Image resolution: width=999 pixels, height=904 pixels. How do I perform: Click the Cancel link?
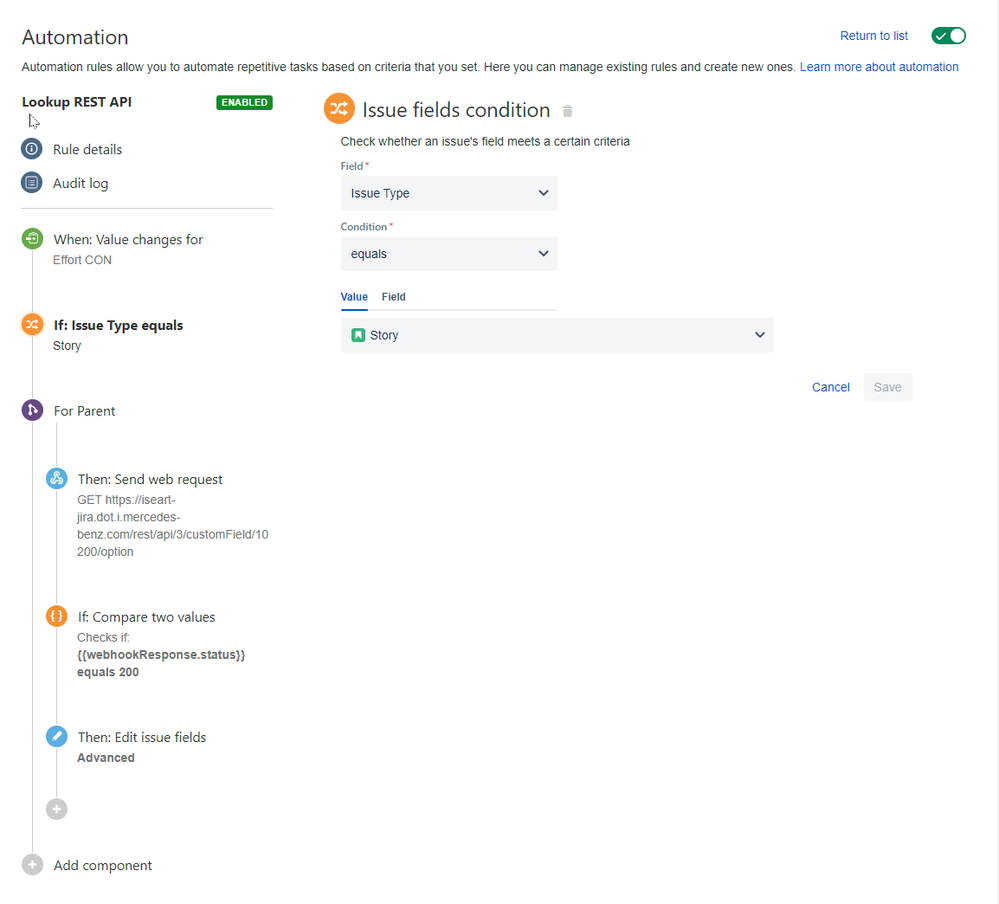tap(830, 387)
